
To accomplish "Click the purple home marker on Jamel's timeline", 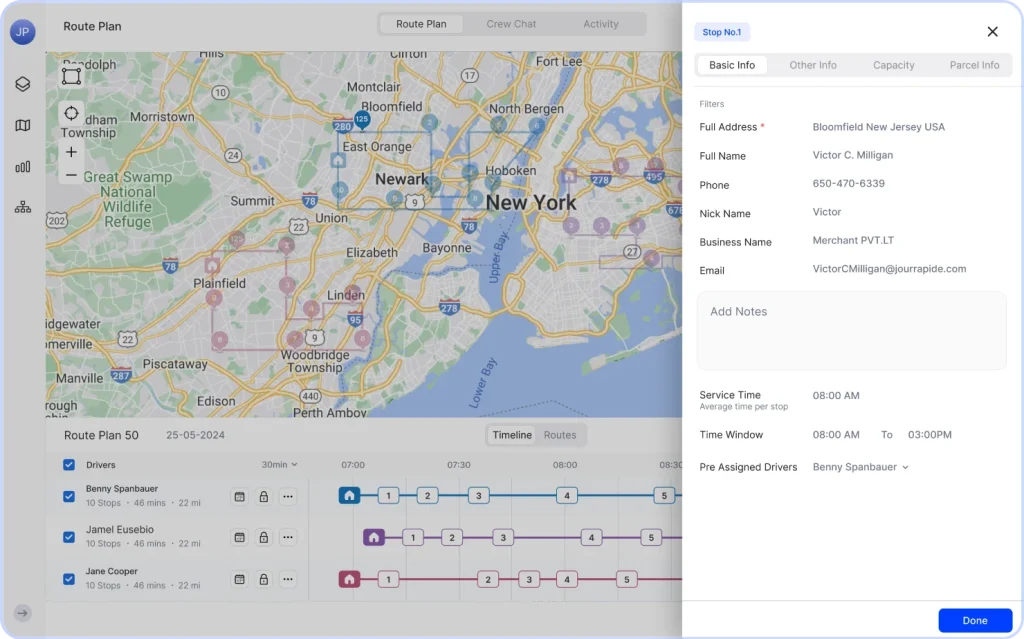I will (x=374, y=537).
